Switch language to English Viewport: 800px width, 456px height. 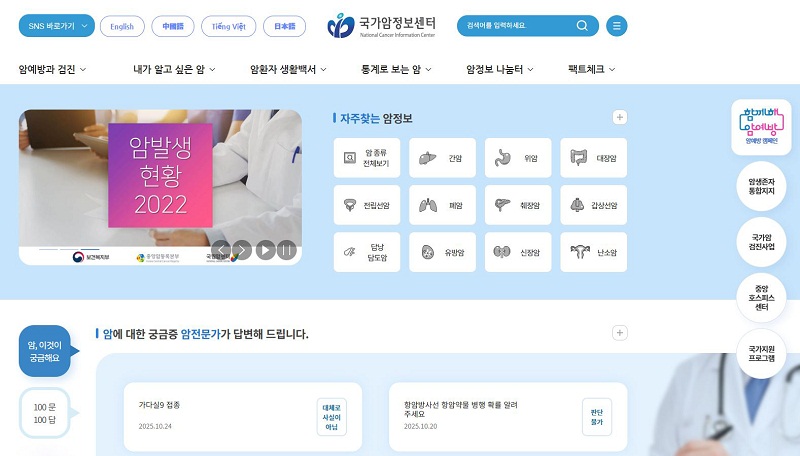coord(122,27)
